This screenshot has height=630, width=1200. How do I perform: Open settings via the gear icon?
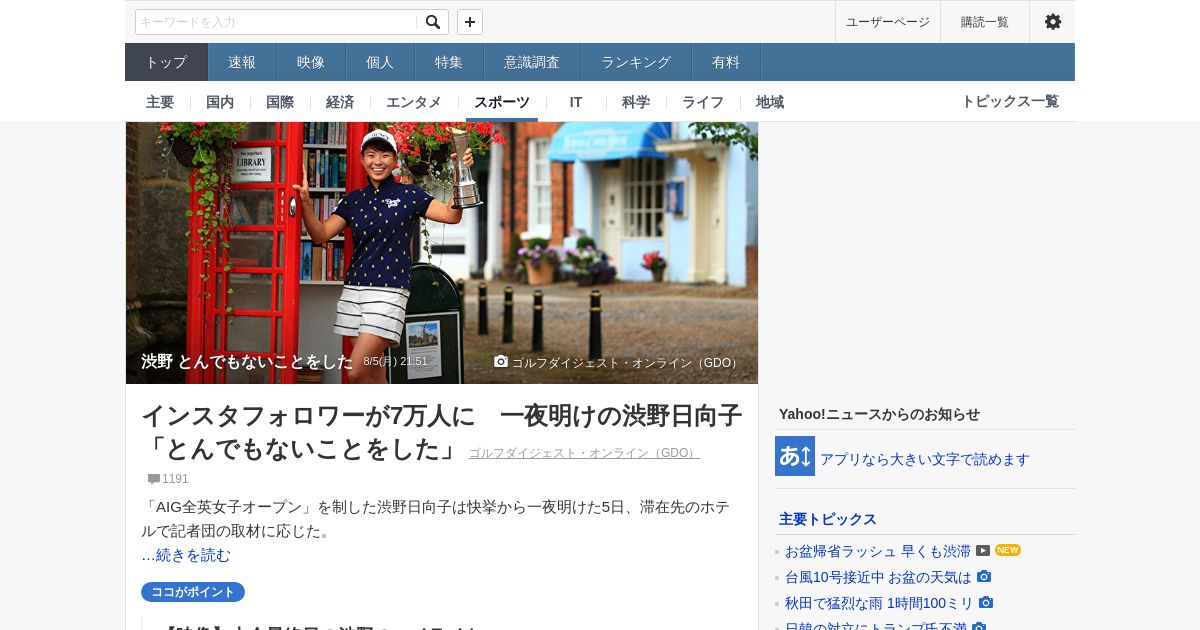[x=1053, y=22]
